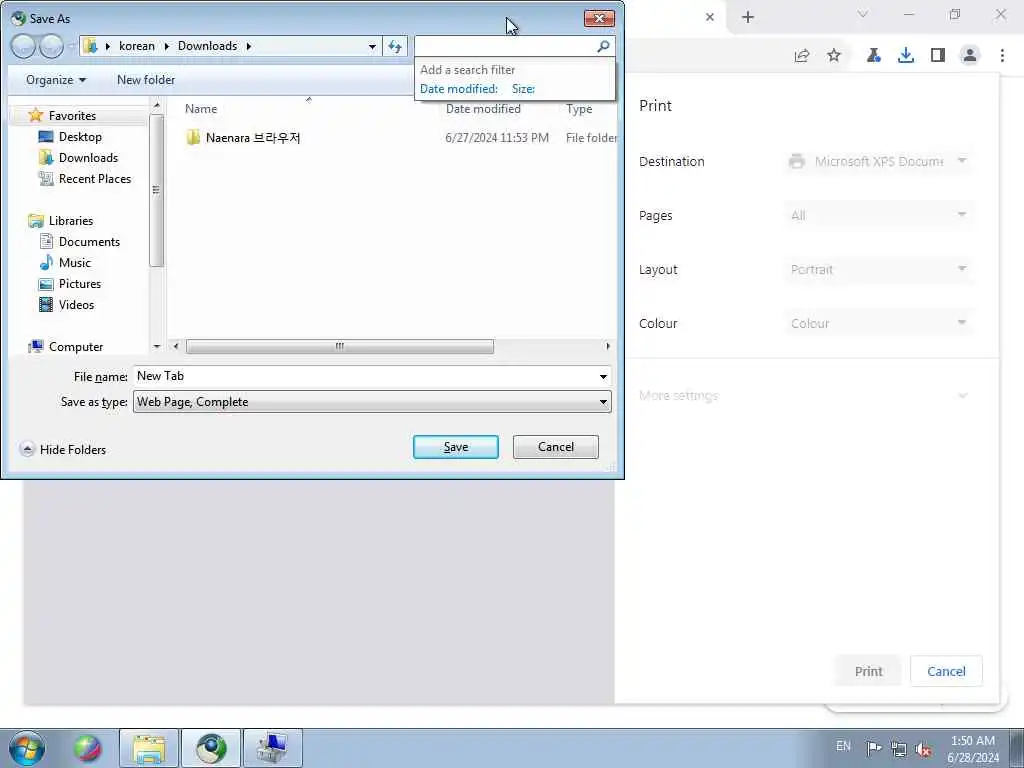
Task: Click the back navigation arrow in Save As dialog
Action: 23,46
